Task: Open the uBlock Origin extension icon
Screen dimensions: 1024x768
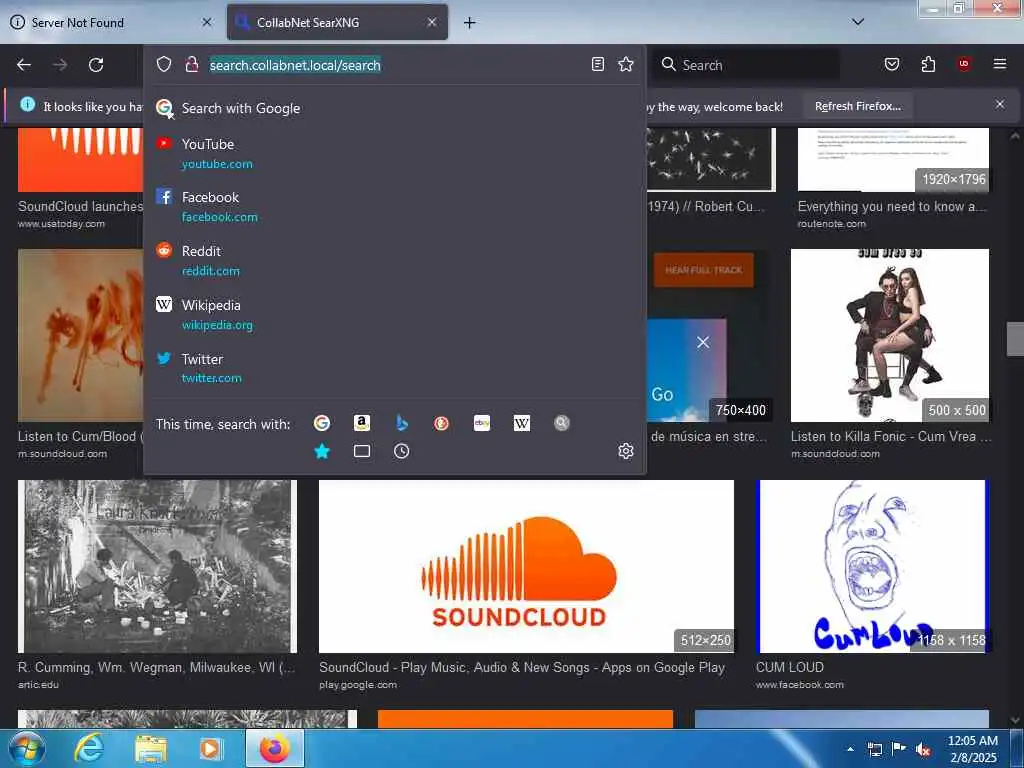Action: tap(964, 64)
